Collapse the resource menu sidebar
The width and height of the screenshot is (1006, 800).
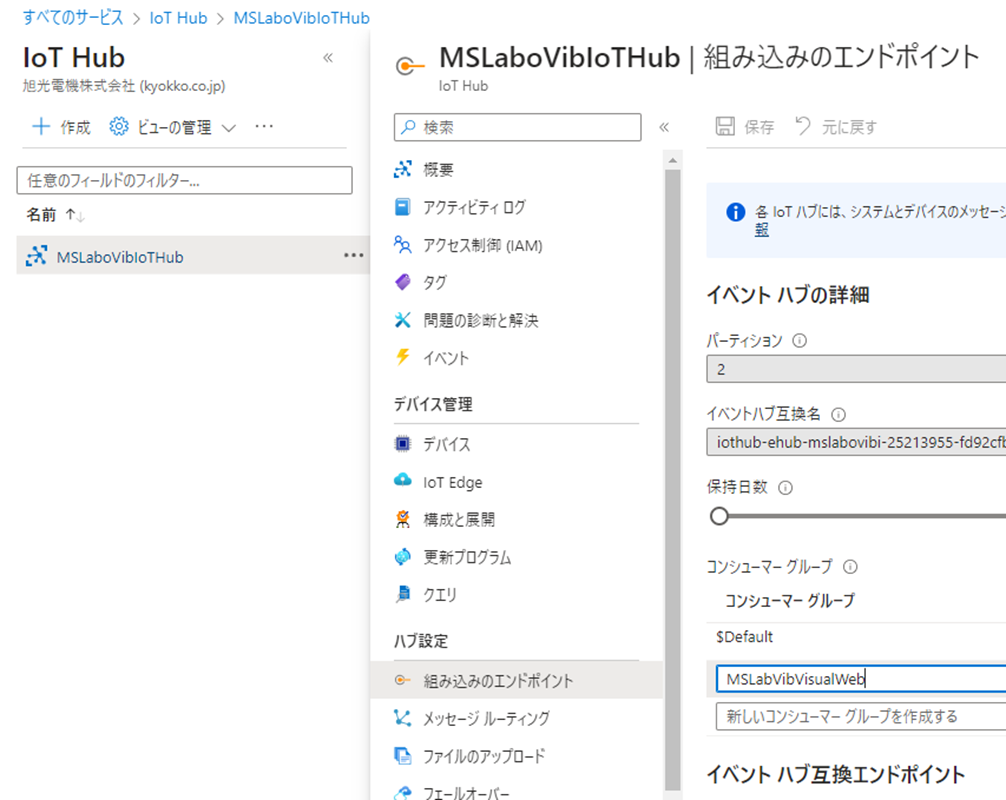click(x=664, y=127)
